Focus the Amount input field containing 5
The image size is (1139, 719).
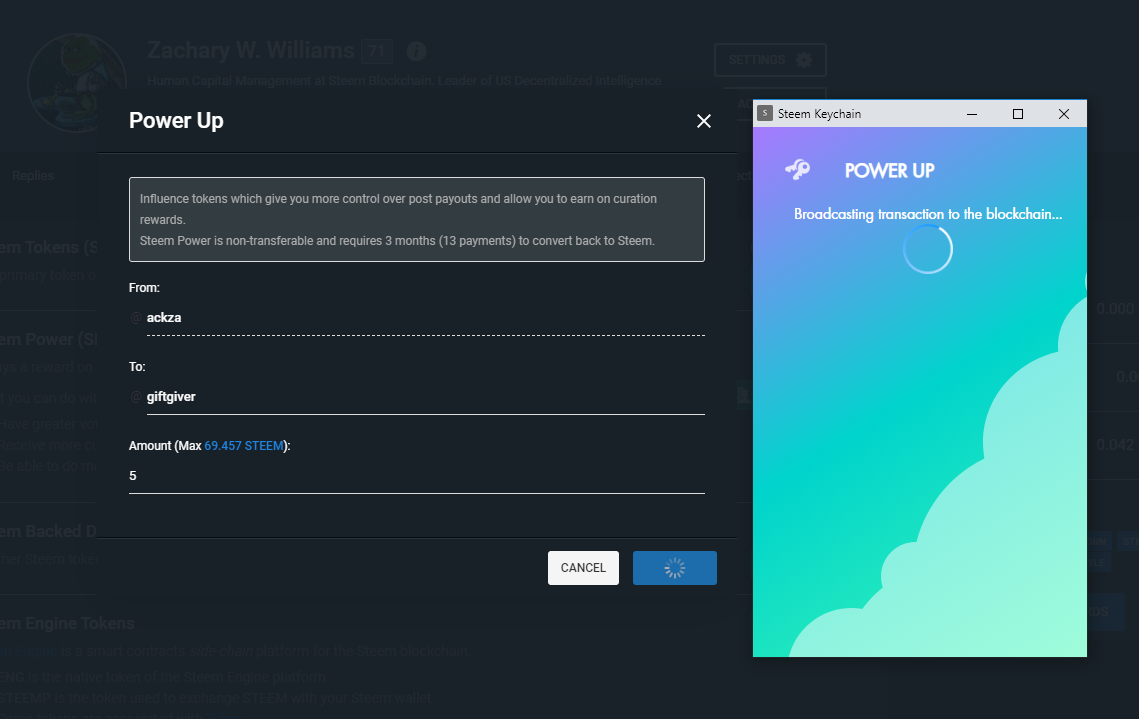(417, 476)
